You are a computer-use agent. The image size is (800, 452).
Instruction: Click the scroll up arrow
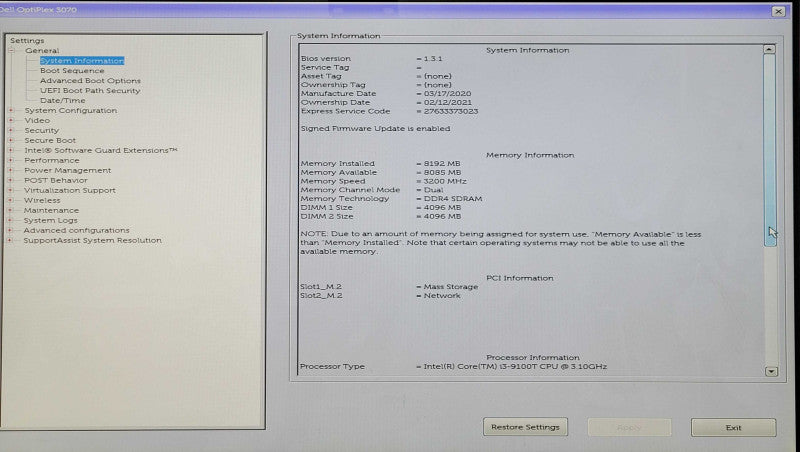tap(769, 49)
